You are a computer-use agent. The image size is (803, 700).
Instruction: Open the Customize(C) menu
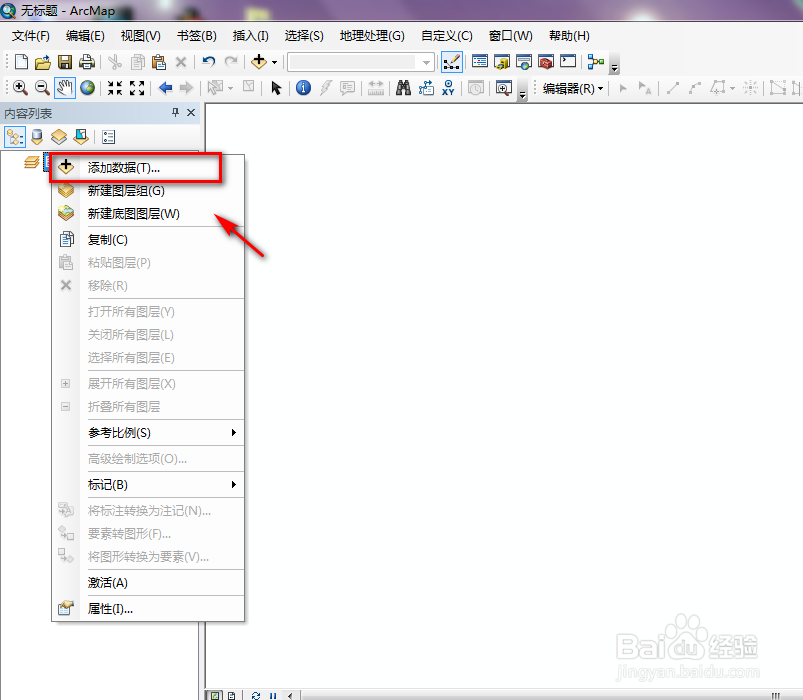447,36
